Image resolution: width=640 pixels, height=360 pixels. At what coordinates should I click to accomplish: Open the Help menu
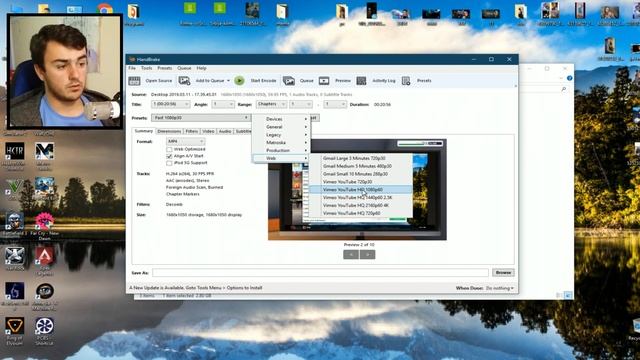click(202, 68)
